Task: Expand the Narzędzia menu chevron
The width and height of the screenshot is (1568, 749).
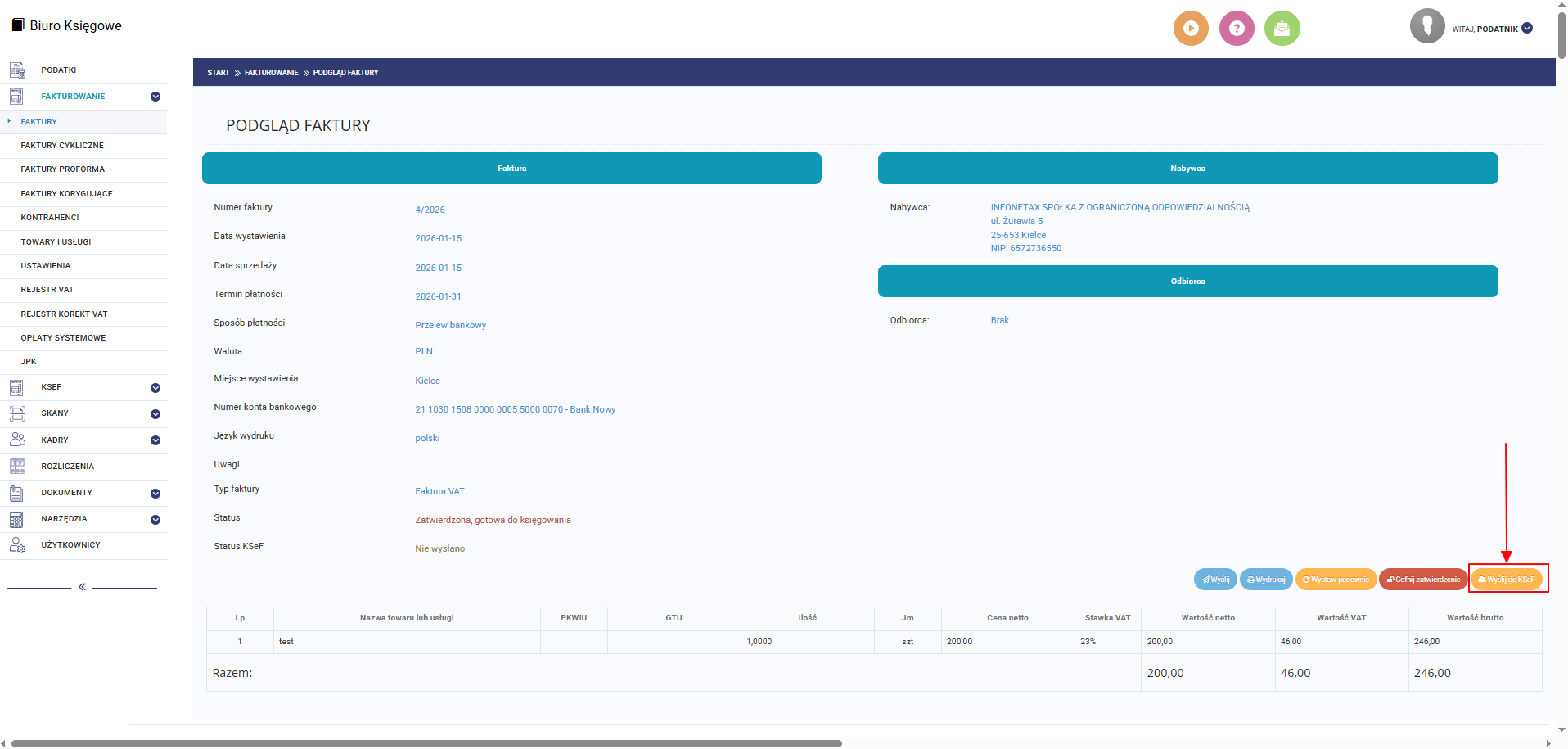Action: pos(155,520)
